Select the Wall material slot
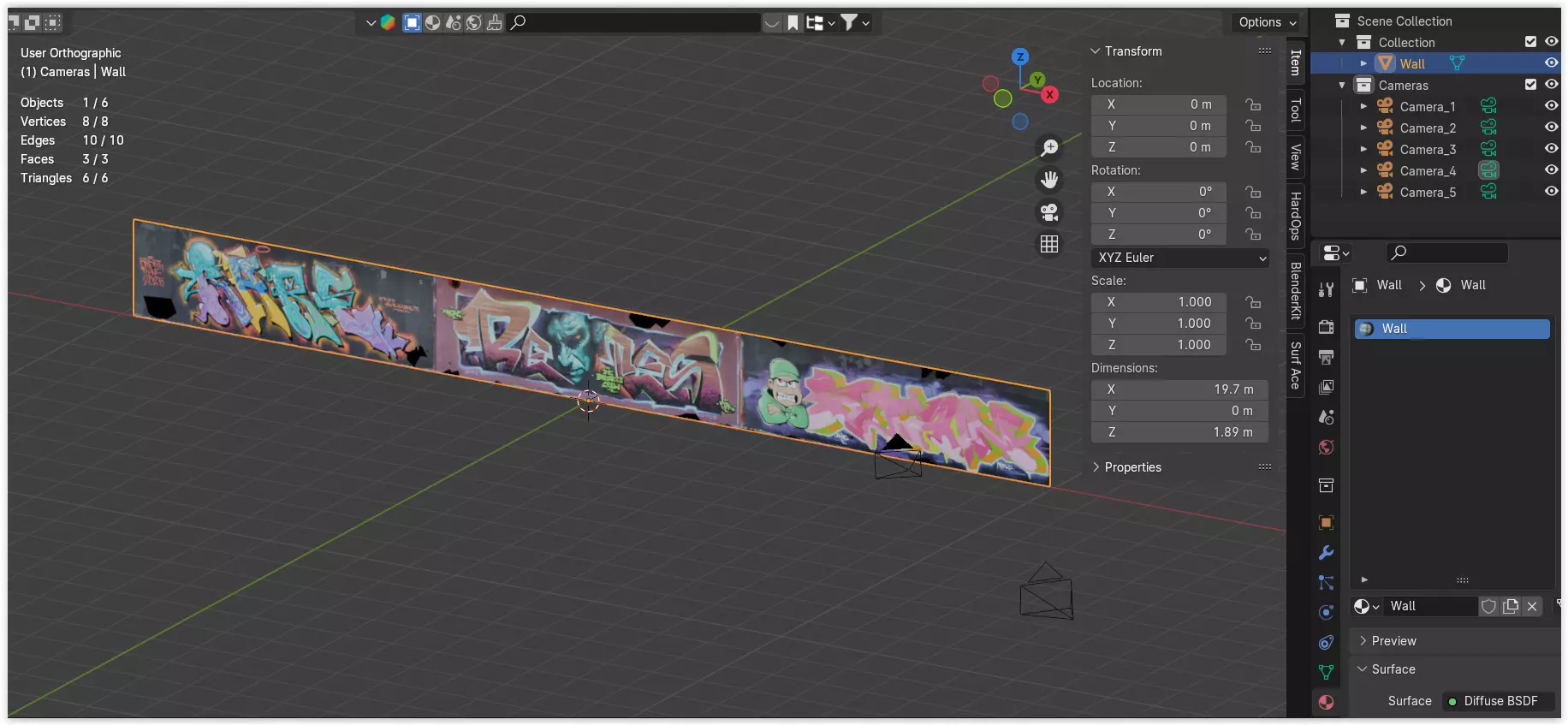Image resolution: width=1568 pixels, height=725 pixels. pos(1452,329)
